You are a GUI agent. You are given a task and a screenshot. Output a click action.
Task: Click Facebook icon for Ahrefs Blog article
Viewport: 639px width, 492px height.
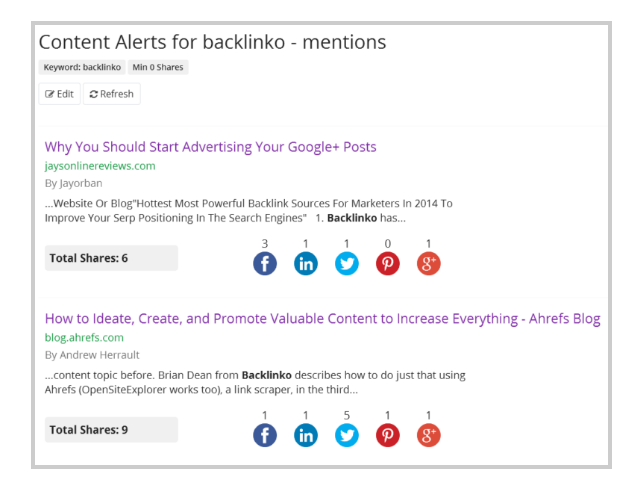(265, 435)
